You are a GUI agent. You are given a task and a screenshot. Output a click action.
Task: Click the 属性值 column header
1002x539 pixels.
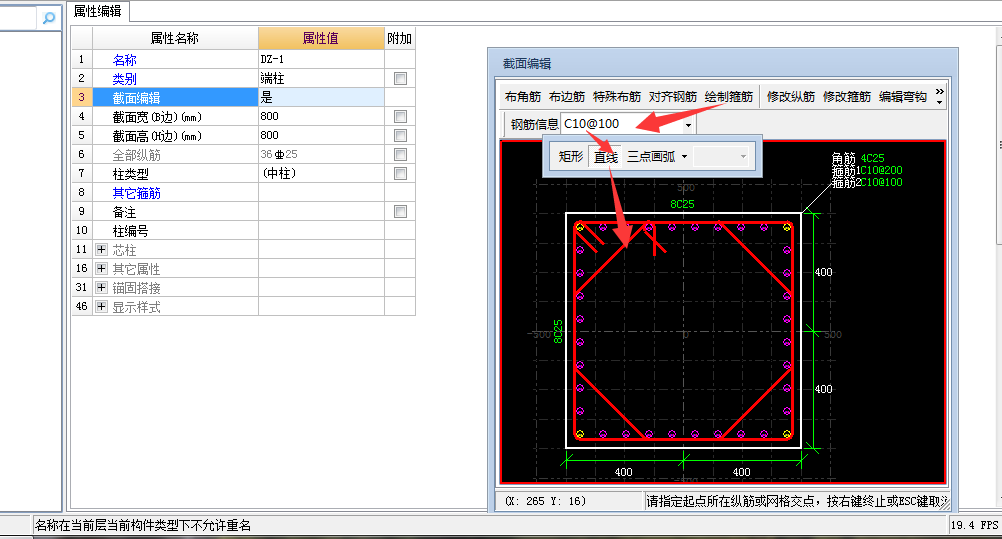[321, 38]
